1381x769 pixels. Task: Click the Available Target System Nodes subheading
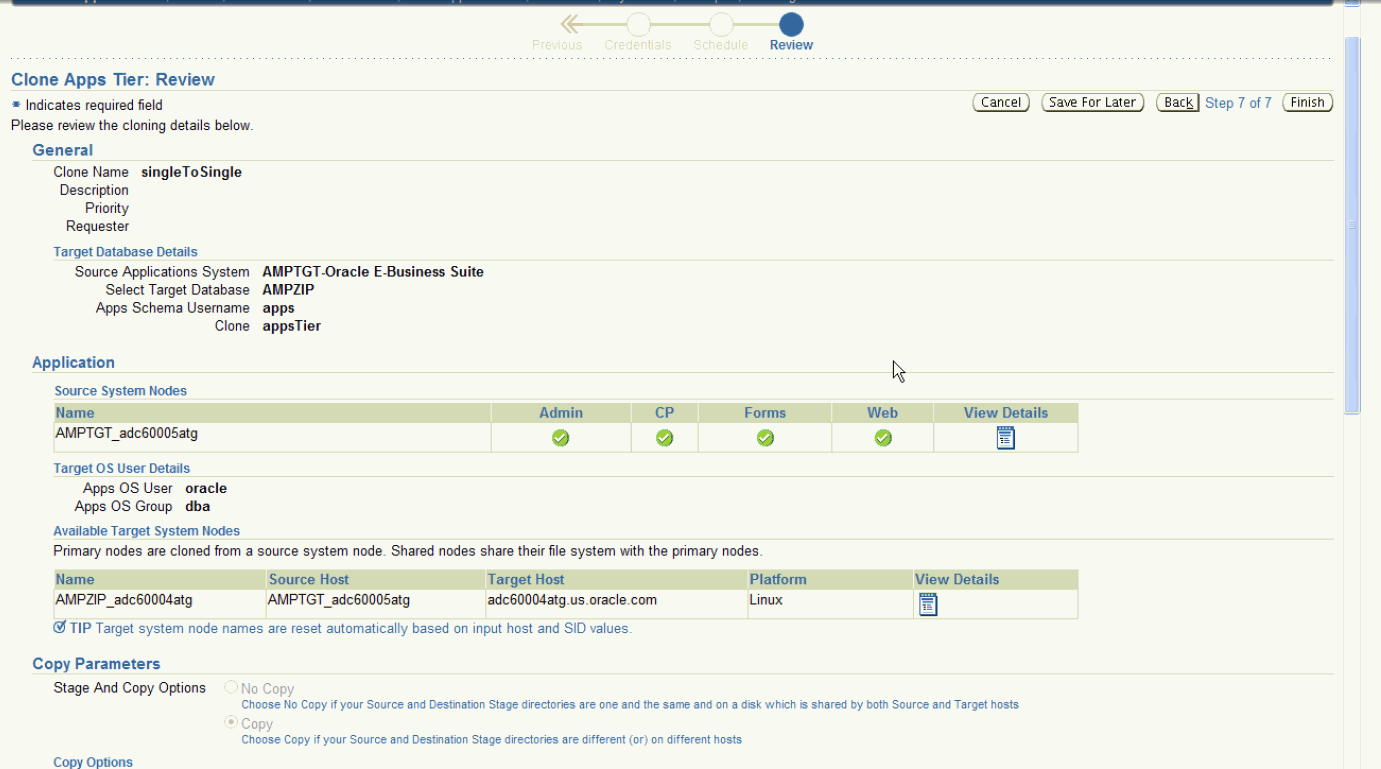(x=147, y=531)
